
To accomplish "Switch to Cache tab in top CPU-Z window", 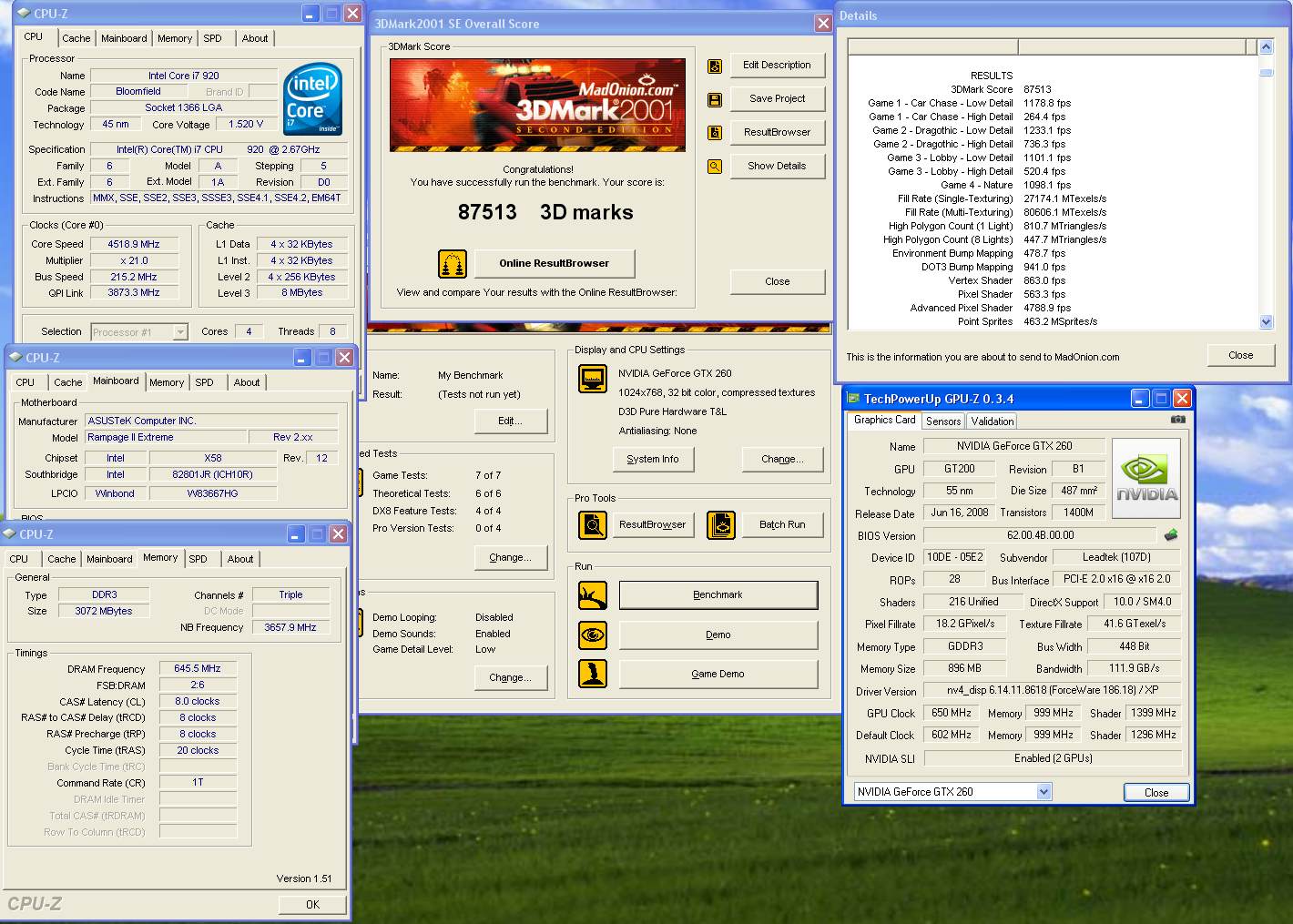I will tap(76, 38).
